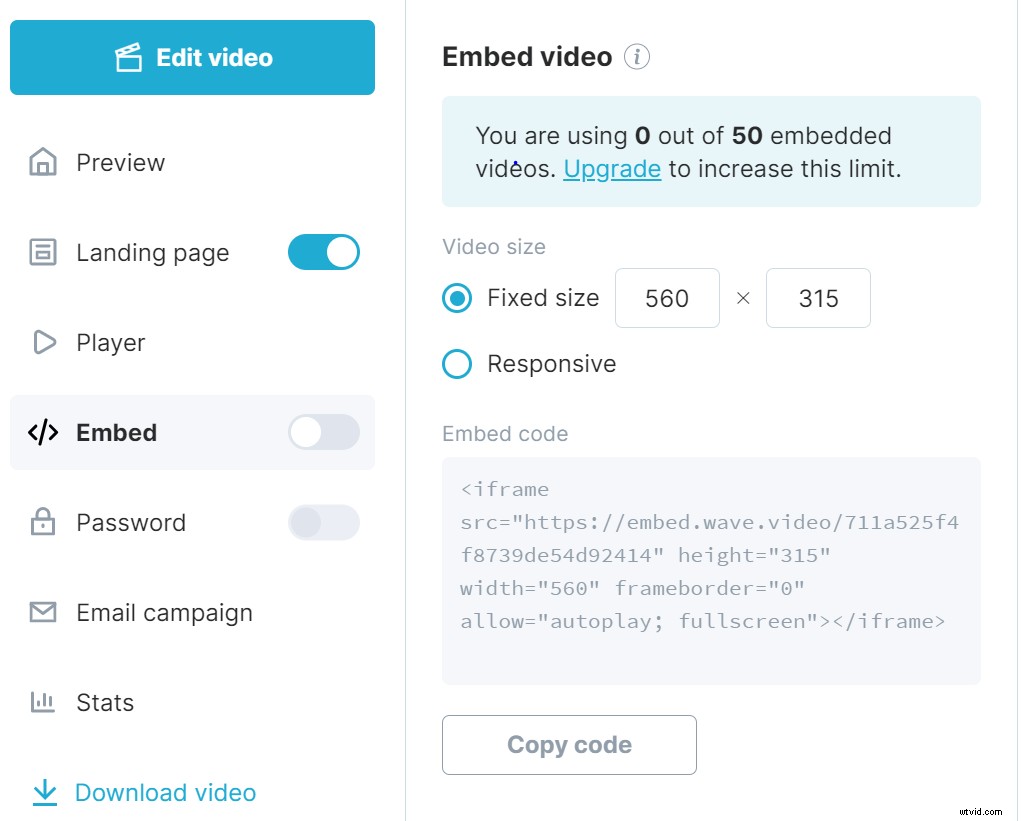
Task: Click the Player play icon
Action: pos(43,342)
